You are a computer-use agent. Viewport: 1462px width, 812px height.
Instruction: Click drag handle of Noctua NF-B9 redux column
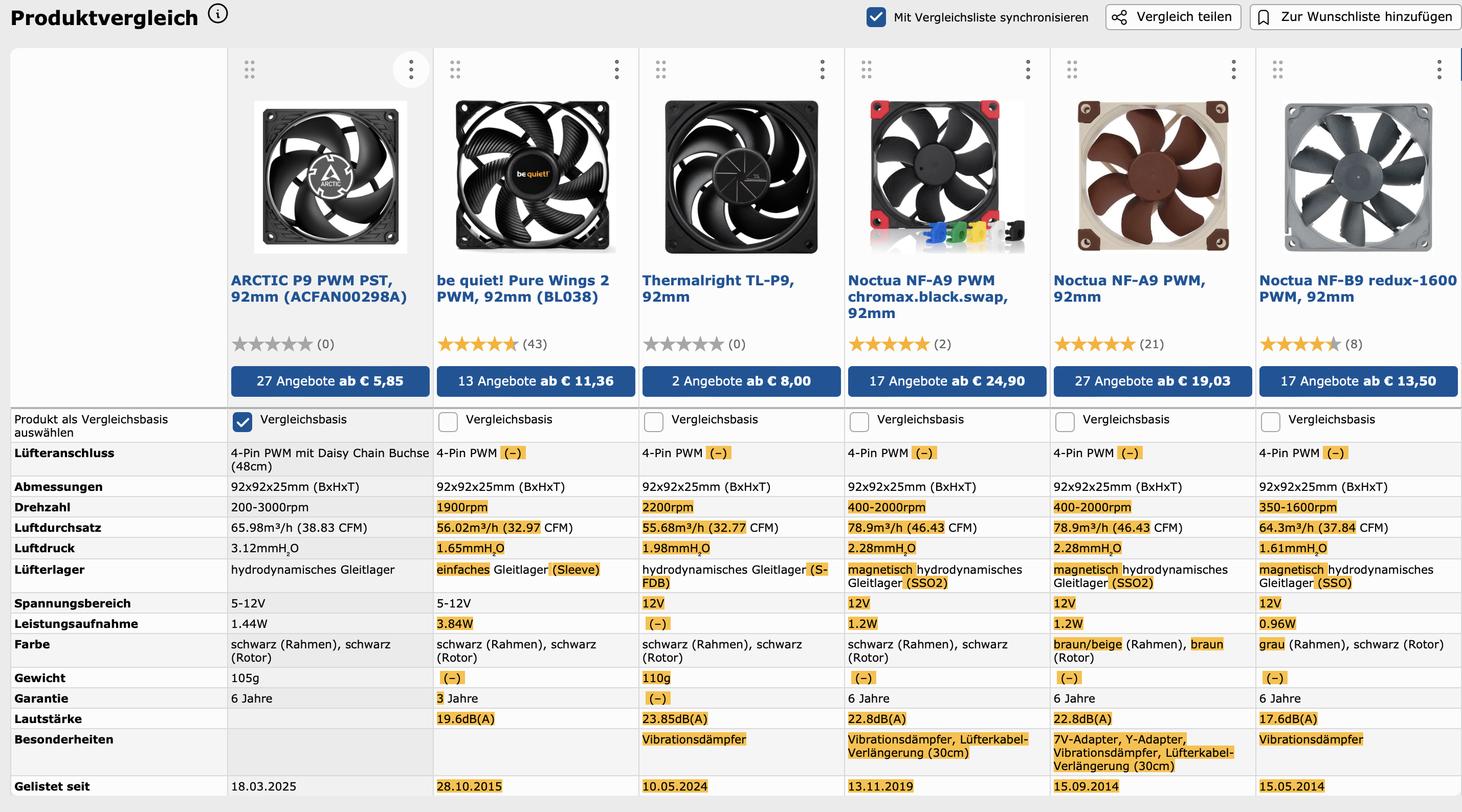click(x=1277, y=69)
